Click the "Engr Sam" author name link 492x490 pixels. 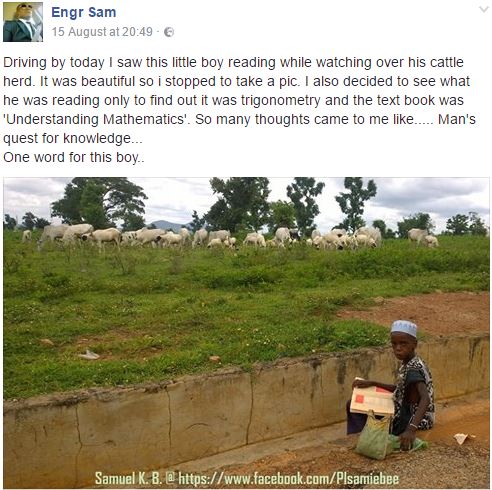[84, 12]
